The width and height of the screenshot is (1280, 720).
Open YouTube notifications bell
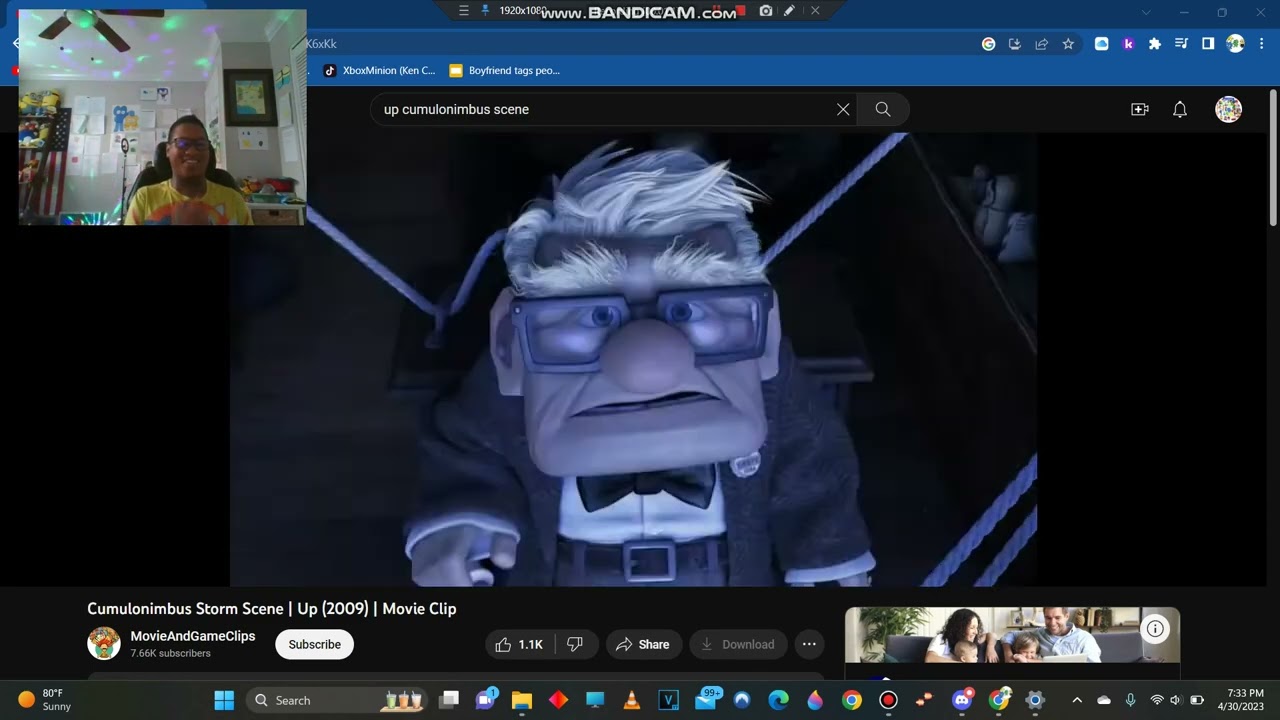(x=1180, y=109)
